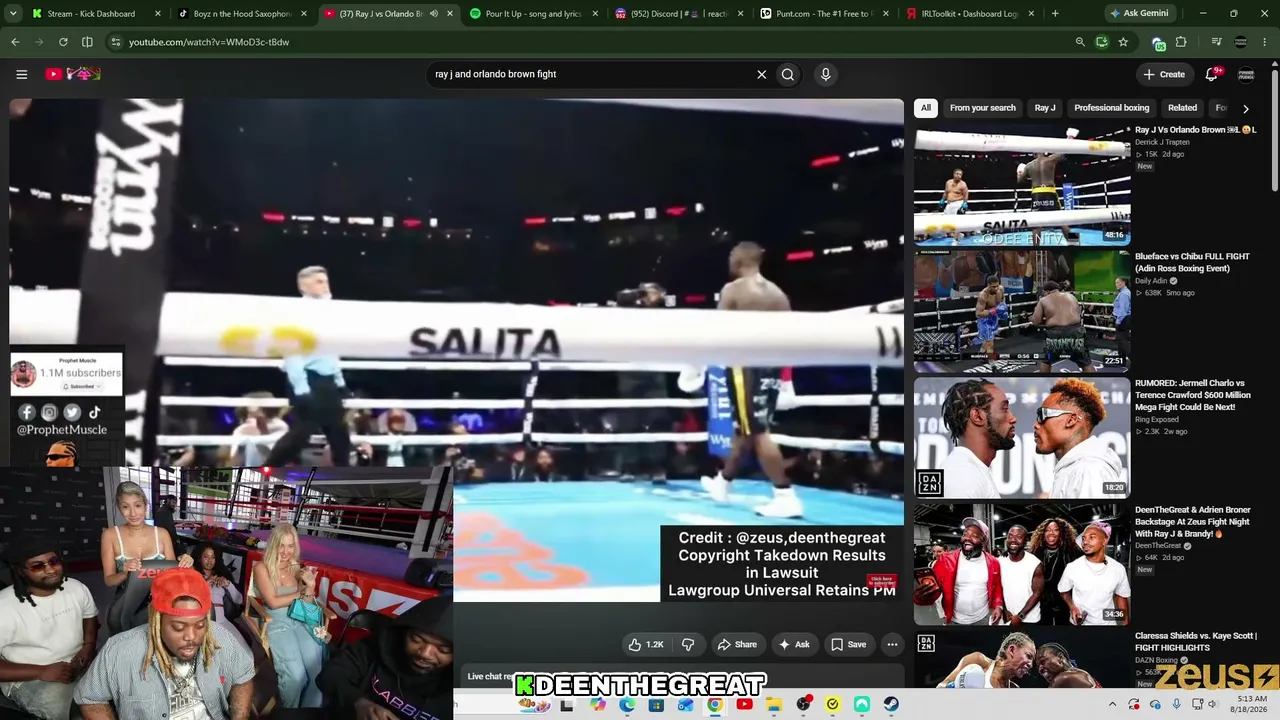Open Outlook from the taskbar
The width and height of the screenshot is (1280, 720).
tap(686, 704)
